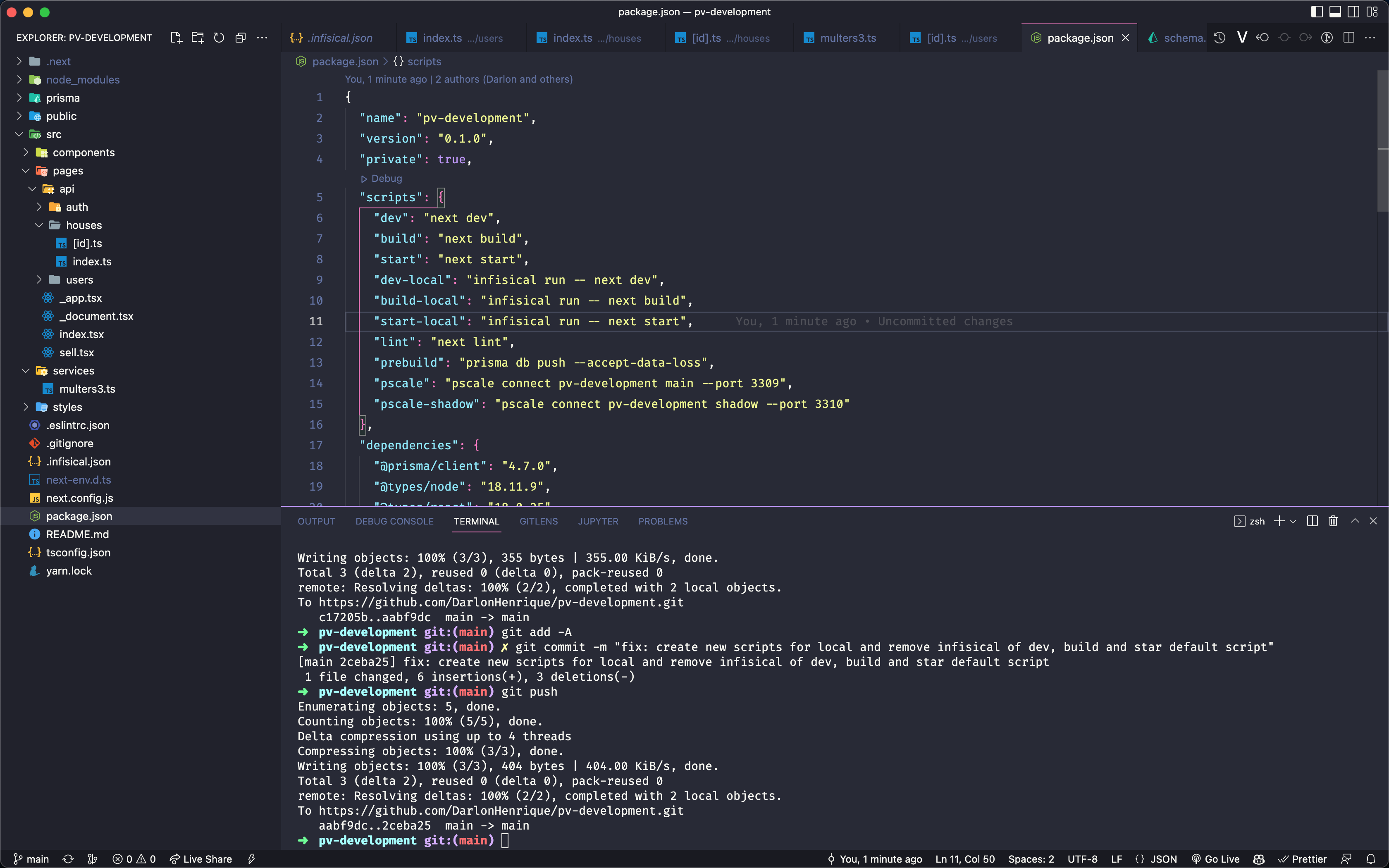
Task: Collapse all folders in Explorer
Action: 241,38
